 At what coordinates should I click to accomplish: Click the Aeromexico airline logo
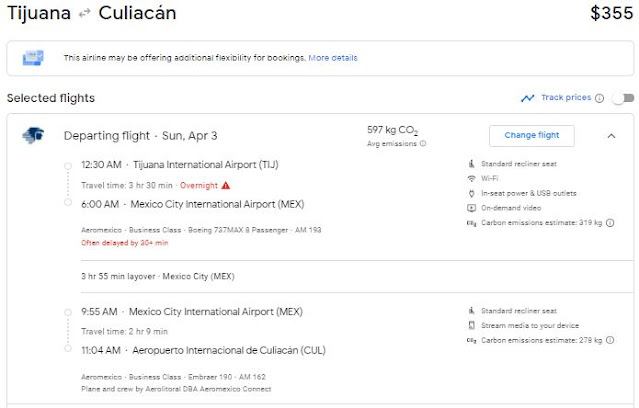click(32, 135)
